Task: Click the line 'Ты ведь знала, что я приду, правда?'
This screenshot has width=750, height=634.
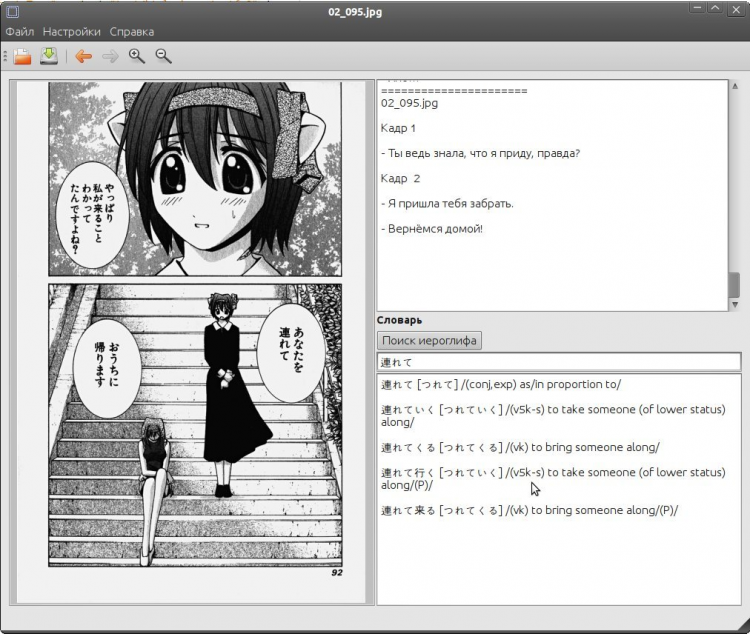Action: click(x=481, y=154)
